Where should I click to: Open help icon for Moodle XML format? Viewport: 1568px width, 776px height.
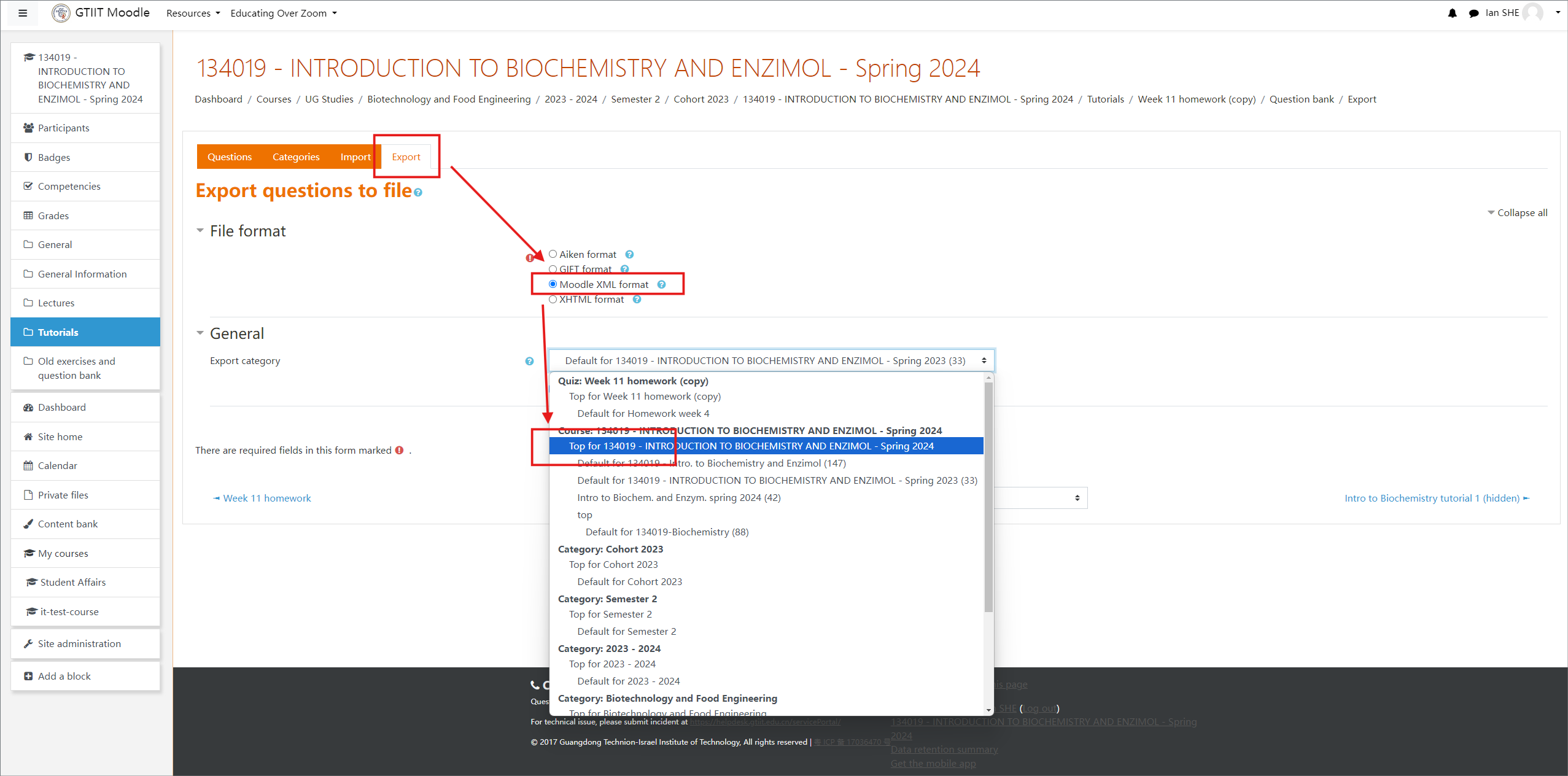661,284
